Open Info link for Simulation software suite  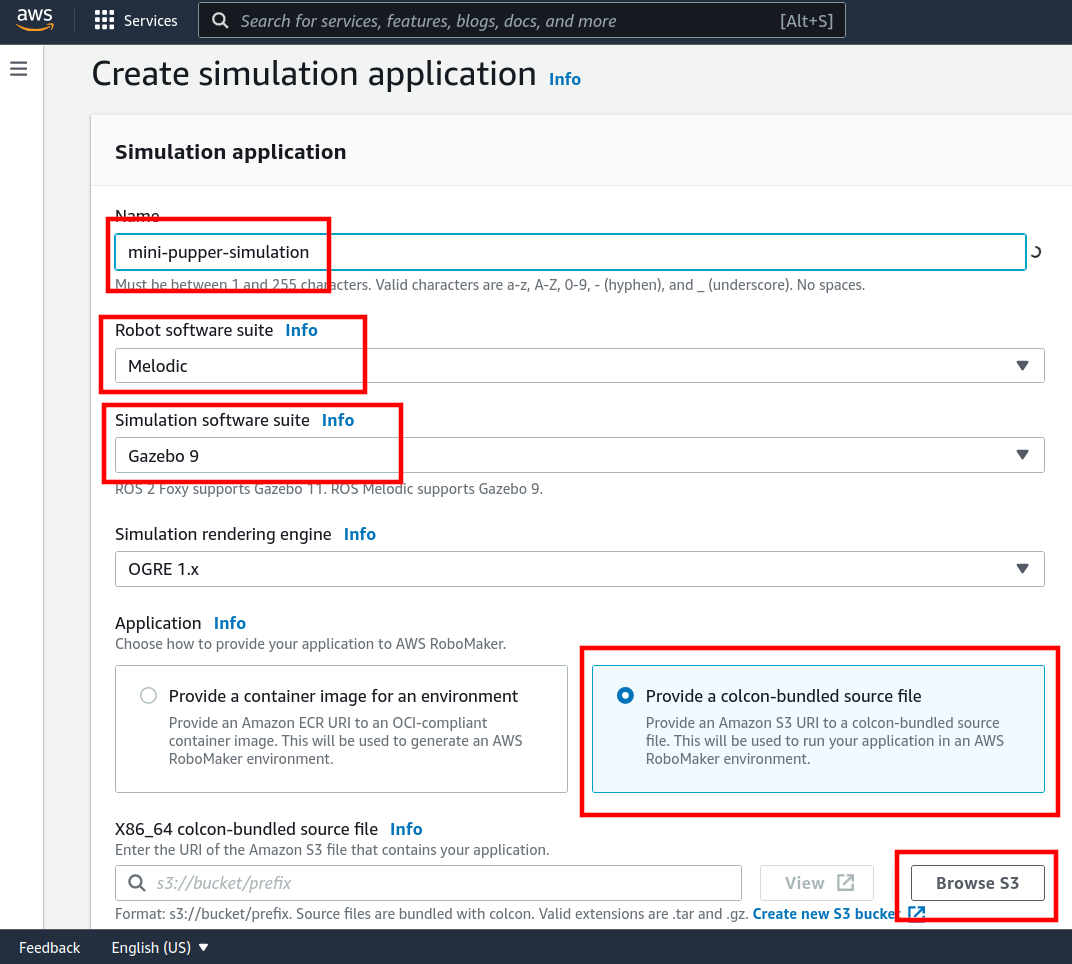pos(338,420)
